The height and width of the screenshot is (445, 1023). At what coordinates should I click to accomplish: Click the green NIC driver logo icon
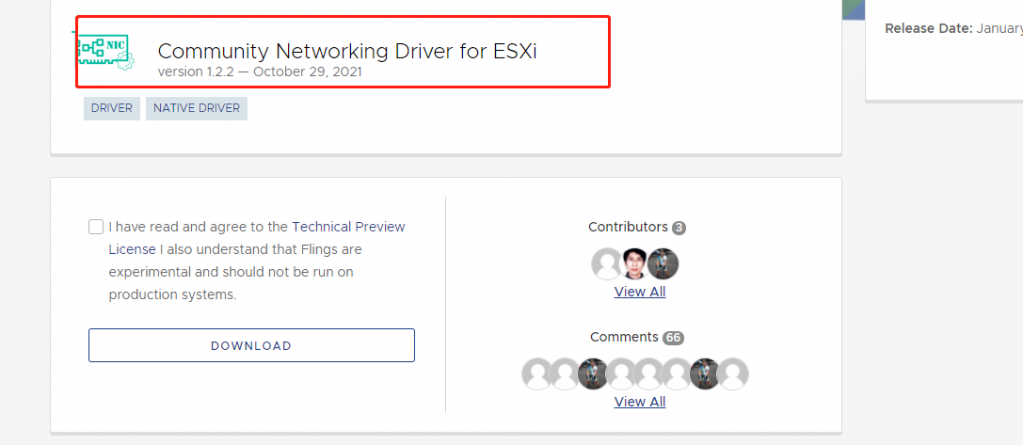point(103,52)
